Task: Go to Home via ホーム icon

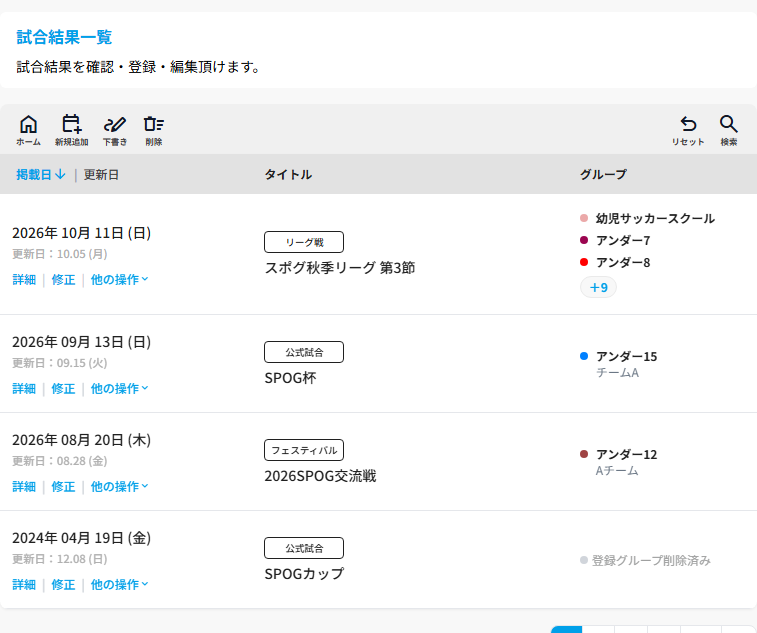Action: (x=28, y=130)
